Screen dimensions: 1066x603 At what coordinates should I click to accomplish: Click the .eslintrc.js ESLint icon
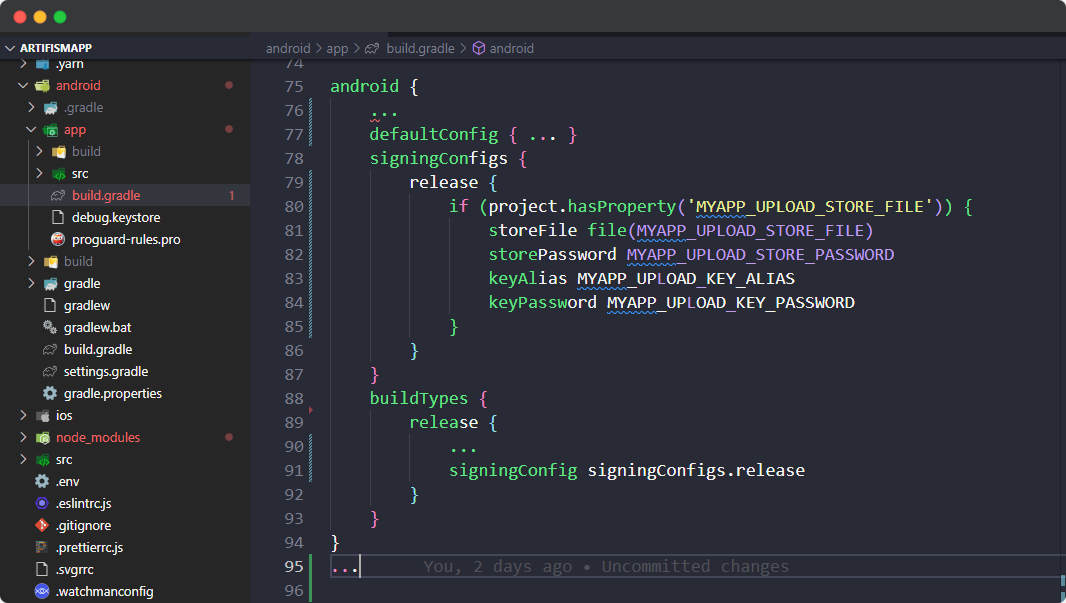(42, 503)
